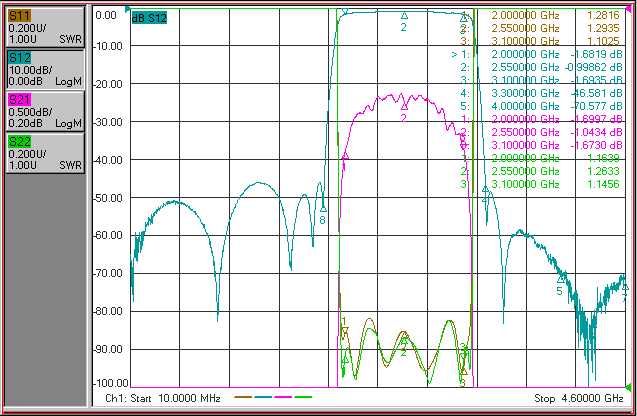Click the S12 readout value -0.99862 dB
The width and height of the screenshot is (637, 416).
pos(594,67)
